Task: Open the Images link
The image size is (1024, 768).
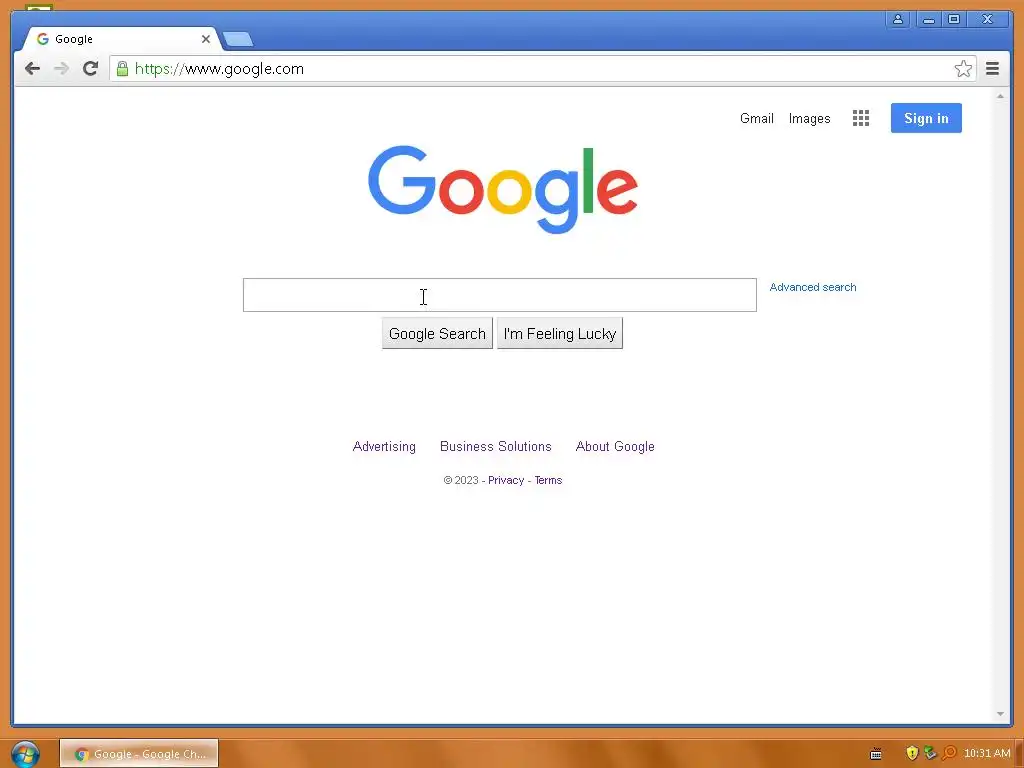Action: (809, 119)
